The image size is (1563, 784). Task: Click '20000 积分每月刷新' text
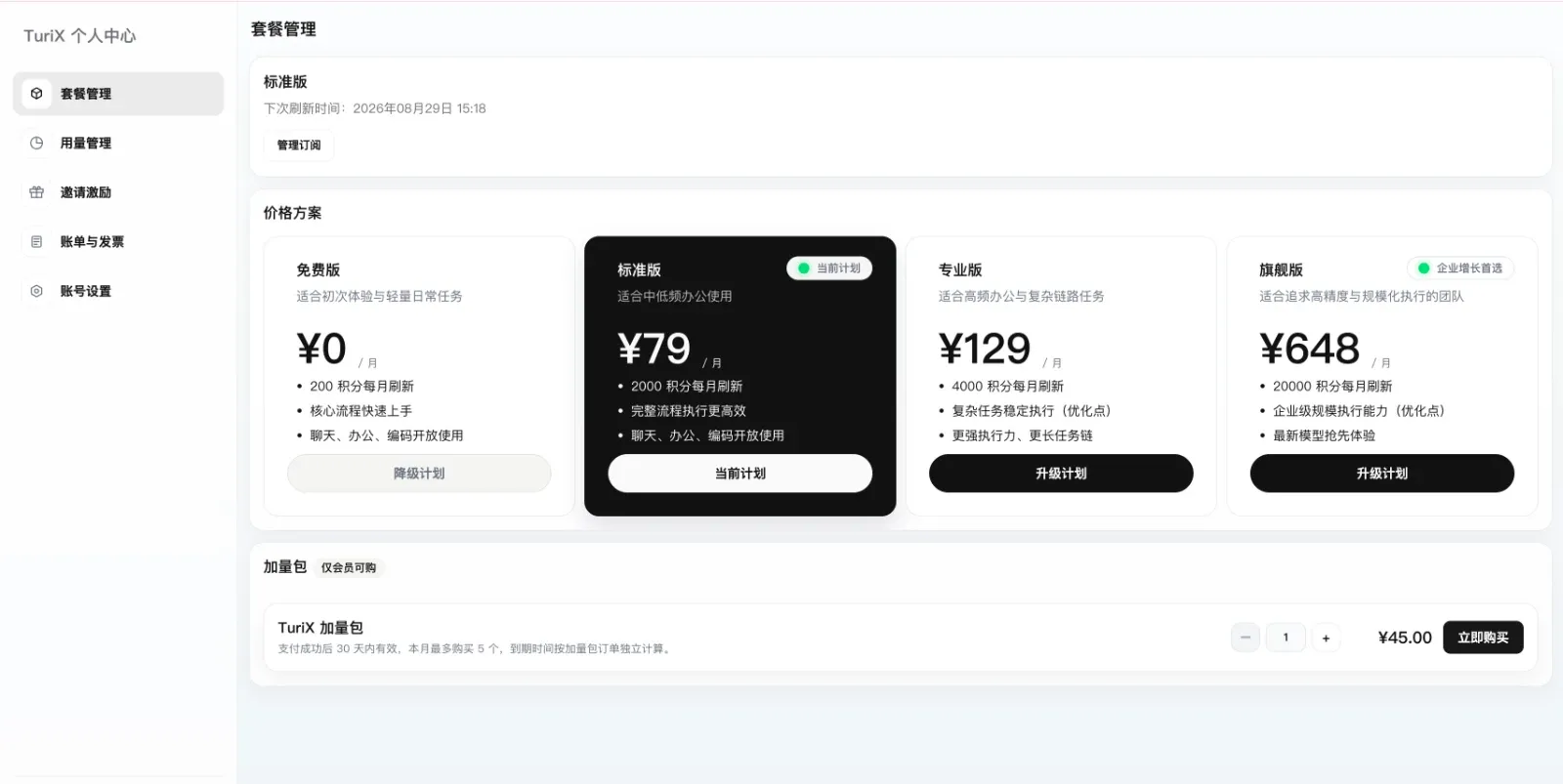pyautogui.click(x=1332, y=387)
